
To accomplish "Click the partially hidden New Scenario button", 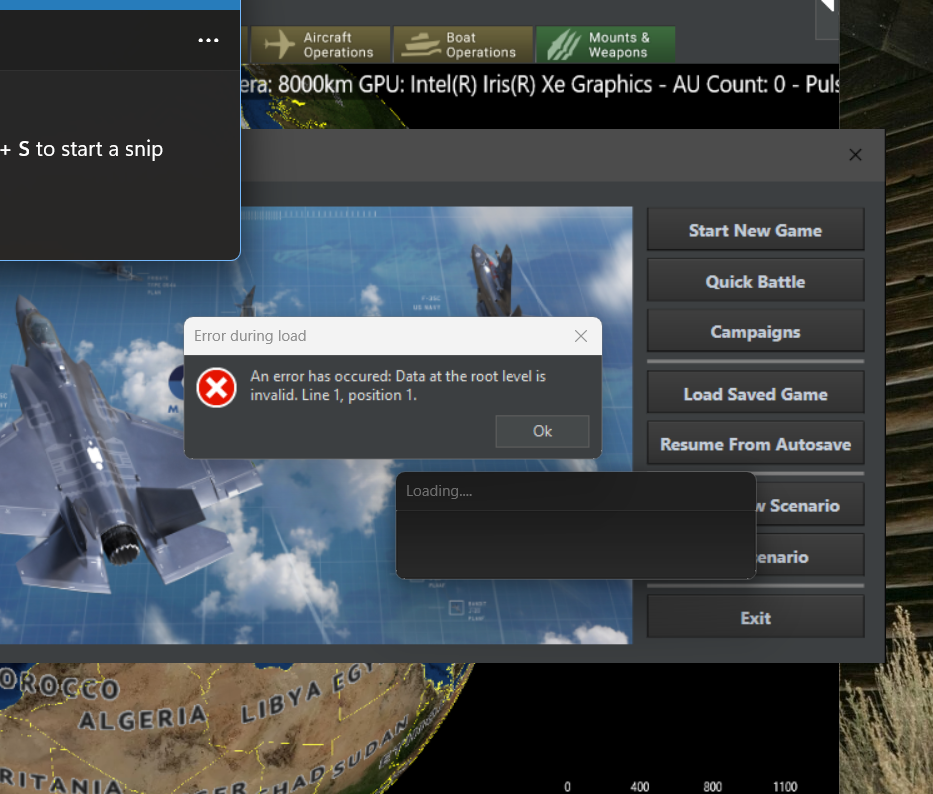I will coord(810,505).
